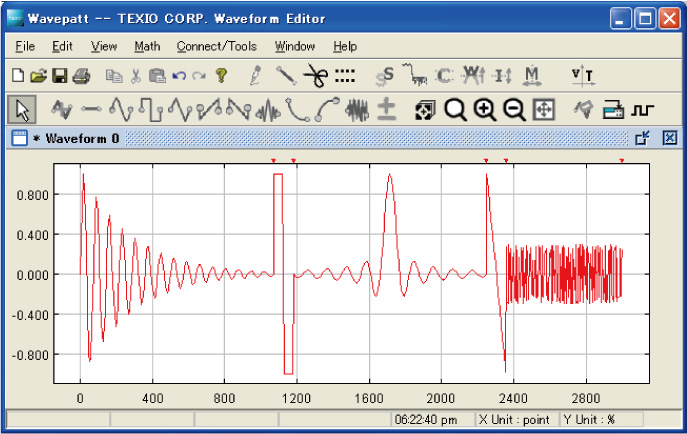This screenshot has height=434, width=687.
Task: Insert a rising ramp waveform
Action: (x=209, y=109)
